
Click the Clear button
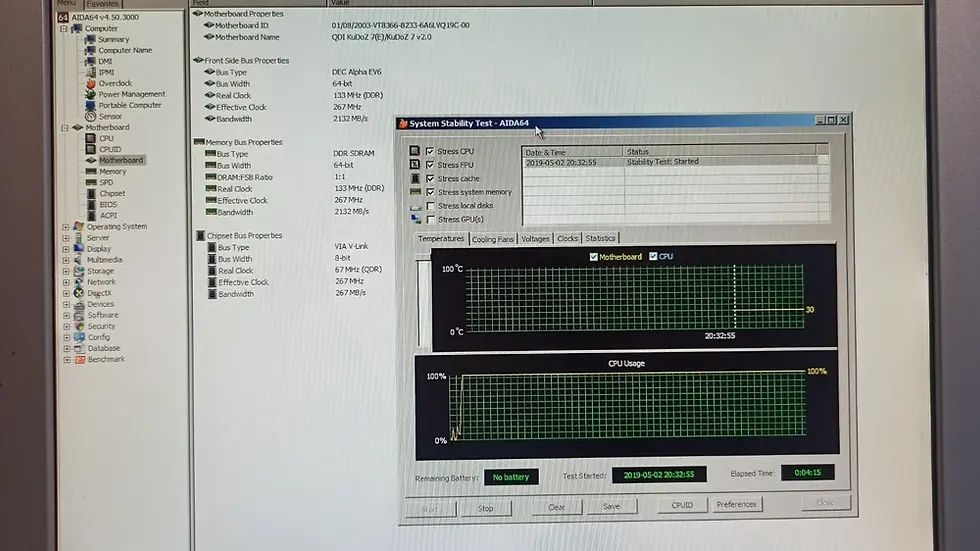click(556, 507)
